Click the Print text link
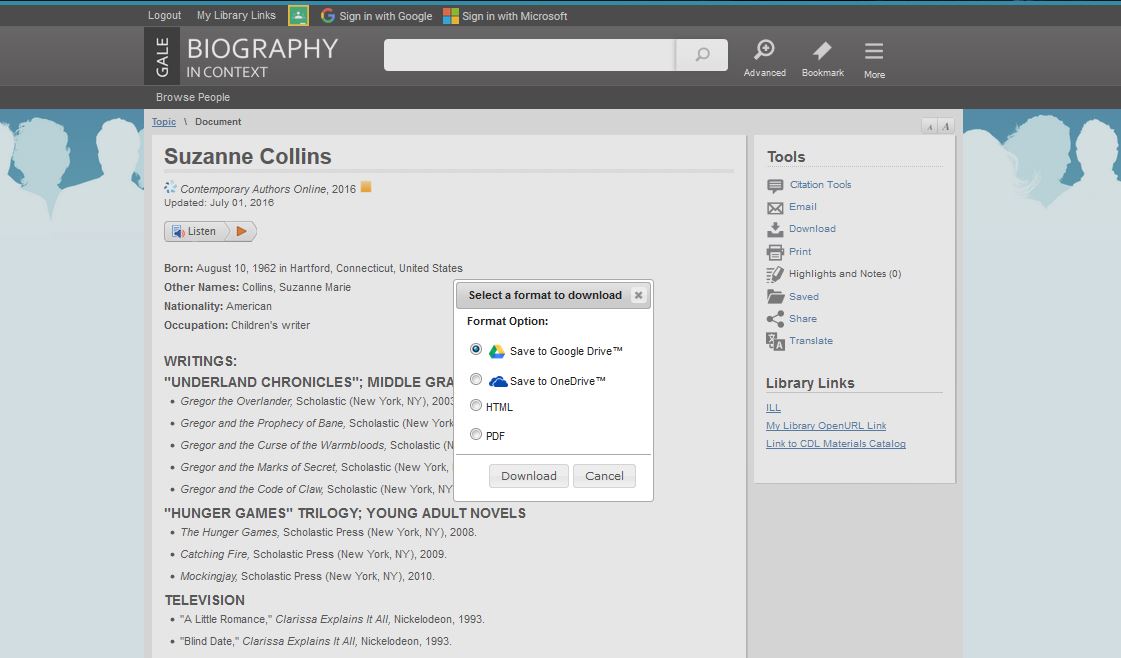Image resolution: width=1121 pixels, height=658 pixels. [x=800, y=252]
